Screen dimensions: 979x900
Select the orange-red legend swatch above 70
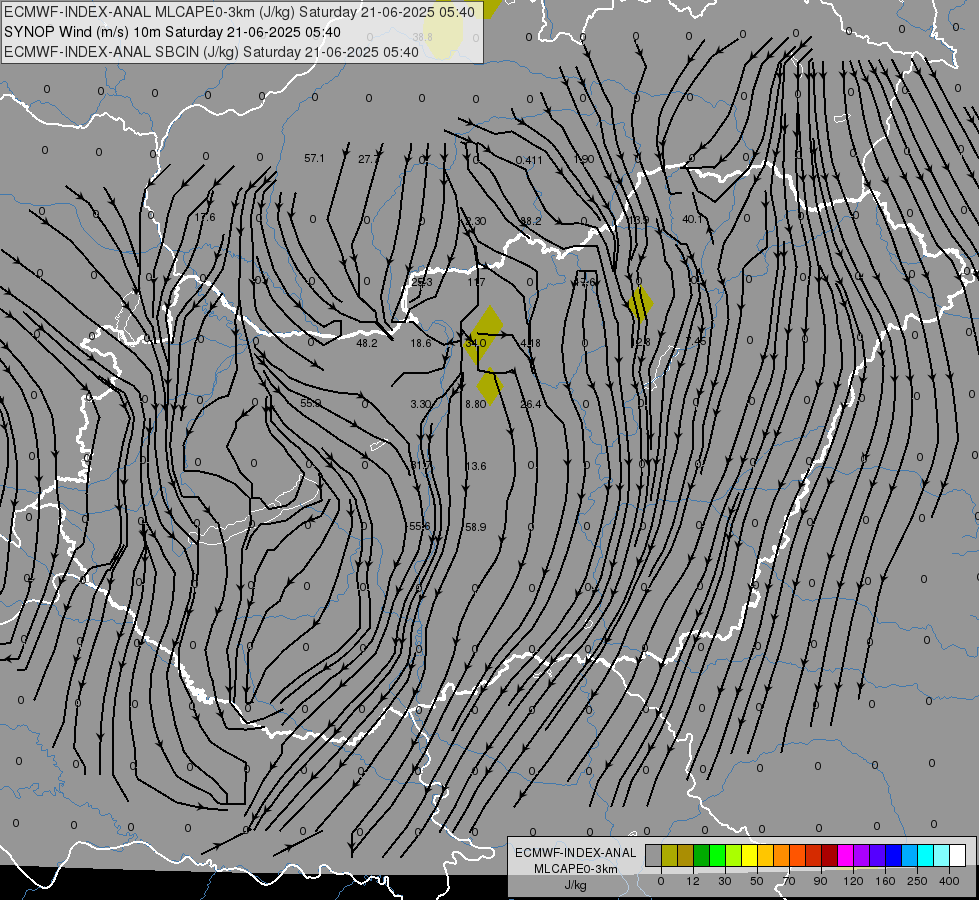[798, 855]
